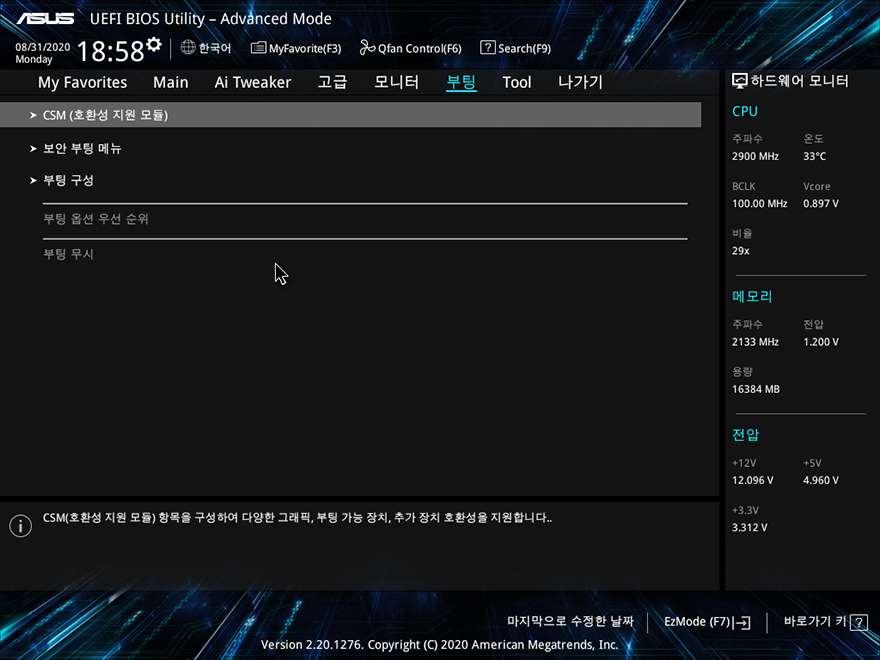880x660 pixels.
Task: Click the 33°C temperature value
Action: (814, 157)
